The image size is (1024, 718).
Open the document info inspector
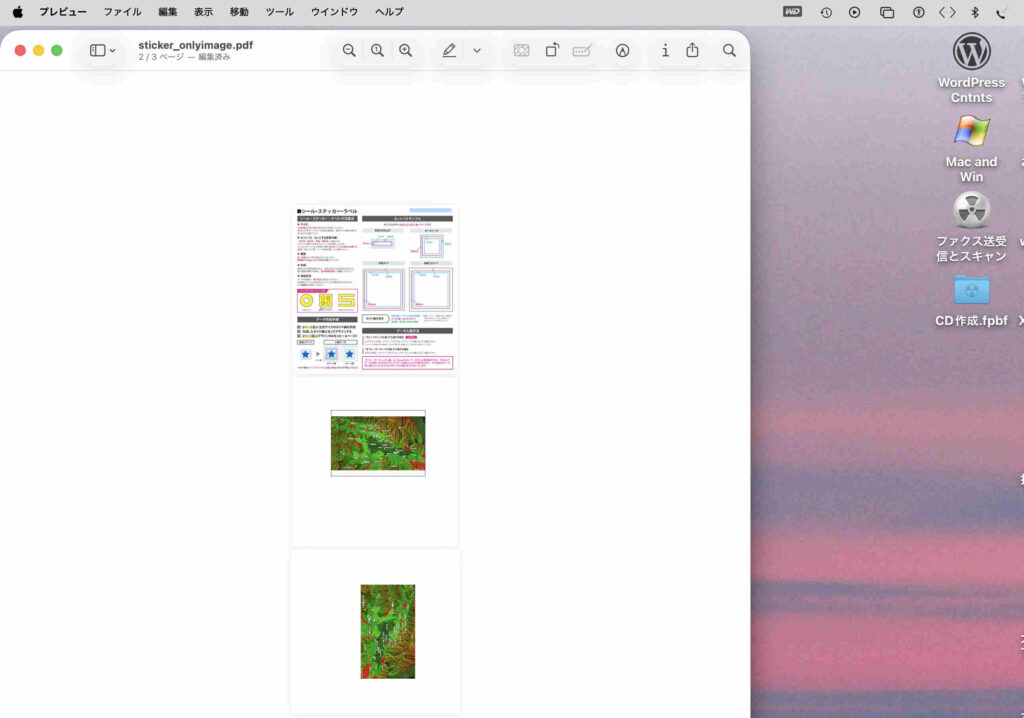coord(665,50)
